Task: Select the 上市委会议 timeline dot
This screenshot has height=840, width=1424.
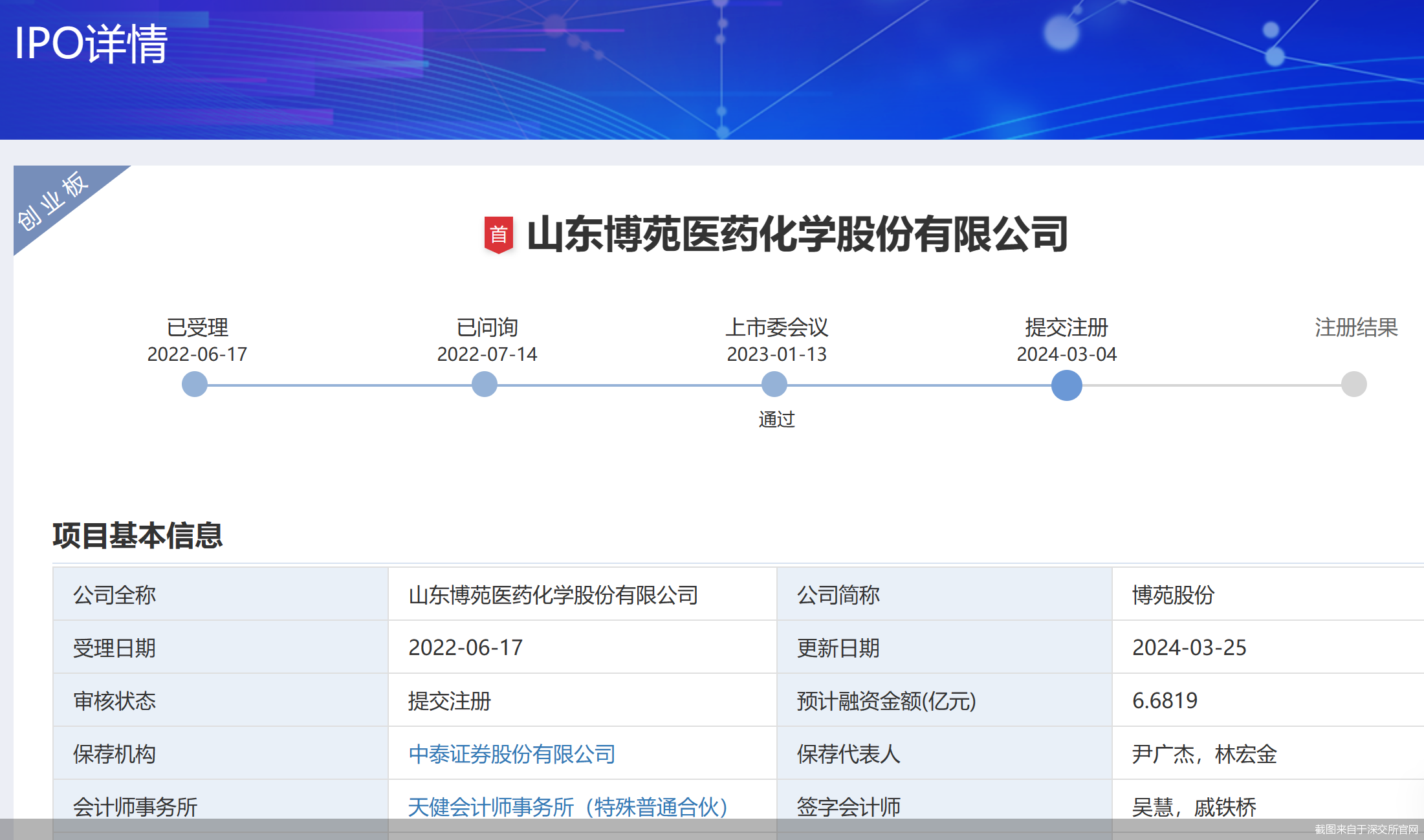Action: coord(774,385)
